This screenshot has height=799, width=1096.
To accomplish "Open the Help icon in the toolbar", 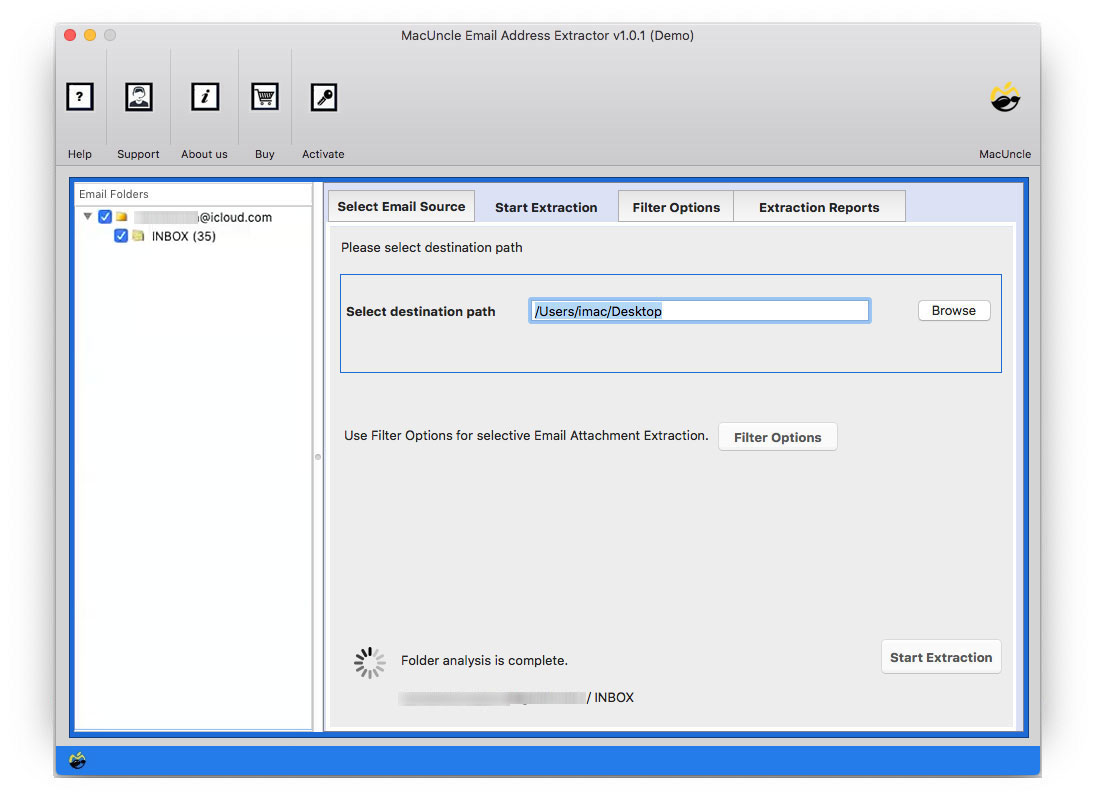I will [79, 97].
